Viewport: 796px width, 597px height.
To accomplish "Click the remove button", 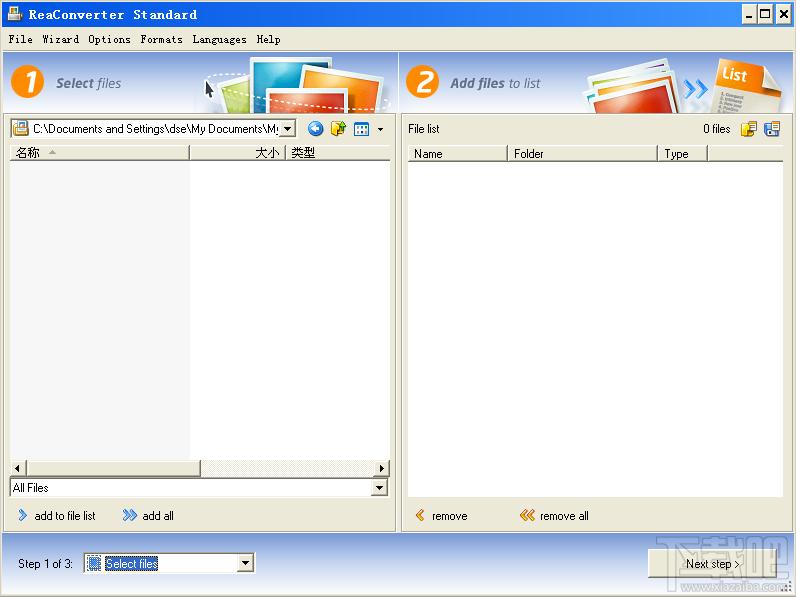I will (x=441, y=516).
